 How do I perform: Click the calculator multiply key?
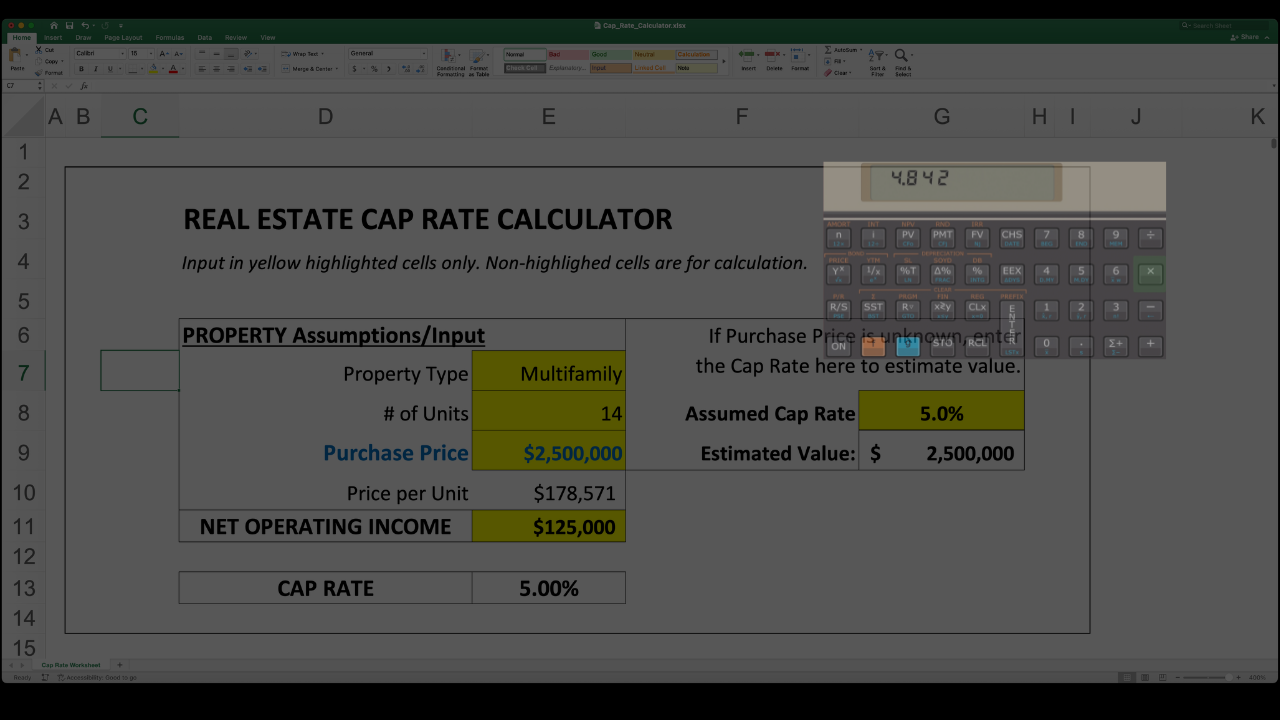pos(1150,273)
